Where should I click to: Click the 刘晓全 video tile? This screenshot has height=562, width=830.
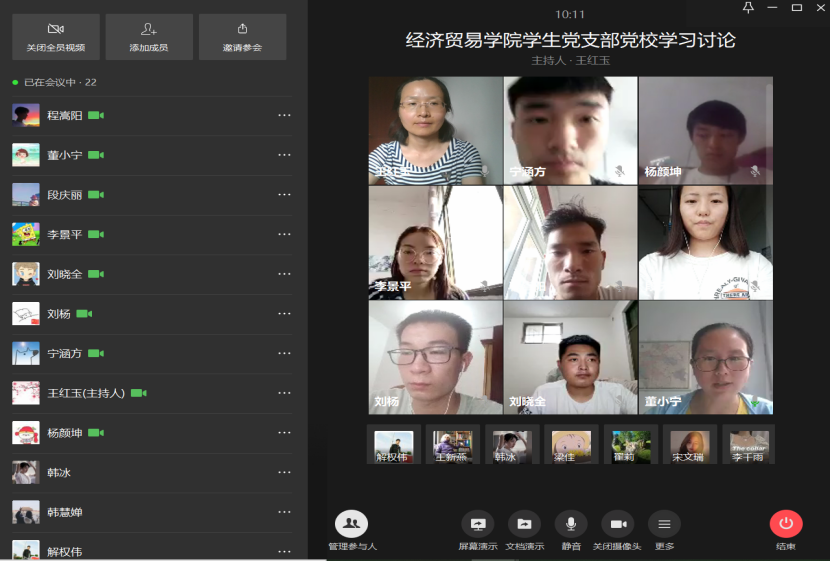pyautogui.click(x=571, y=358)
